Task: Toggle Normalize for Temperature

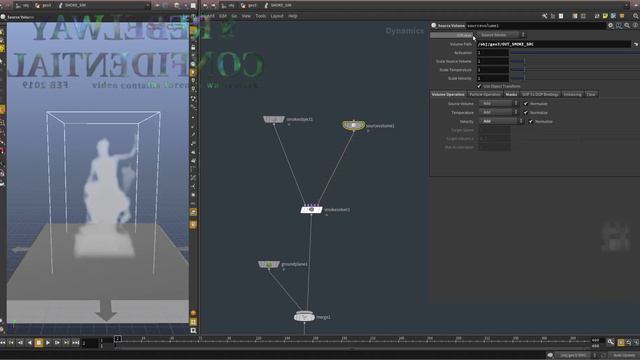Action: click(x=526, y=112)
